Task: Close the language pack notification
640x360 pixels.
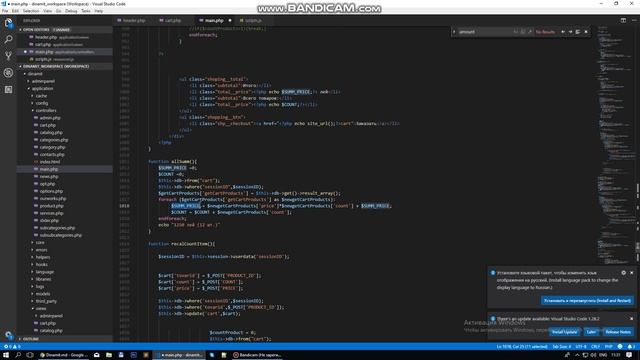Action: pyautogui.click(x=631, y=273)
